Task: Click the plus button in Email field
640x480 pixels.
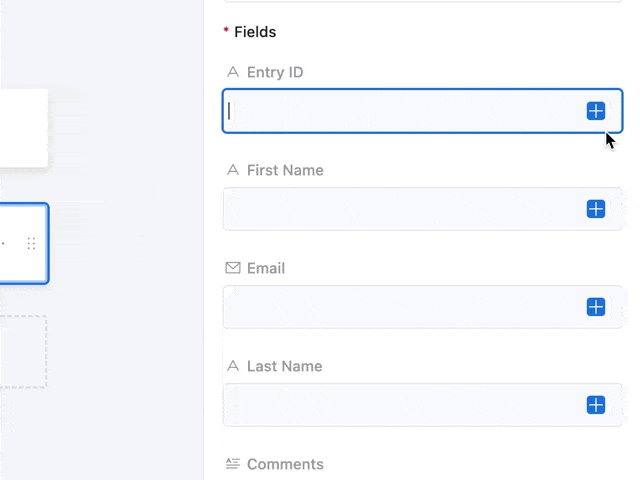Action: (596, 307)
